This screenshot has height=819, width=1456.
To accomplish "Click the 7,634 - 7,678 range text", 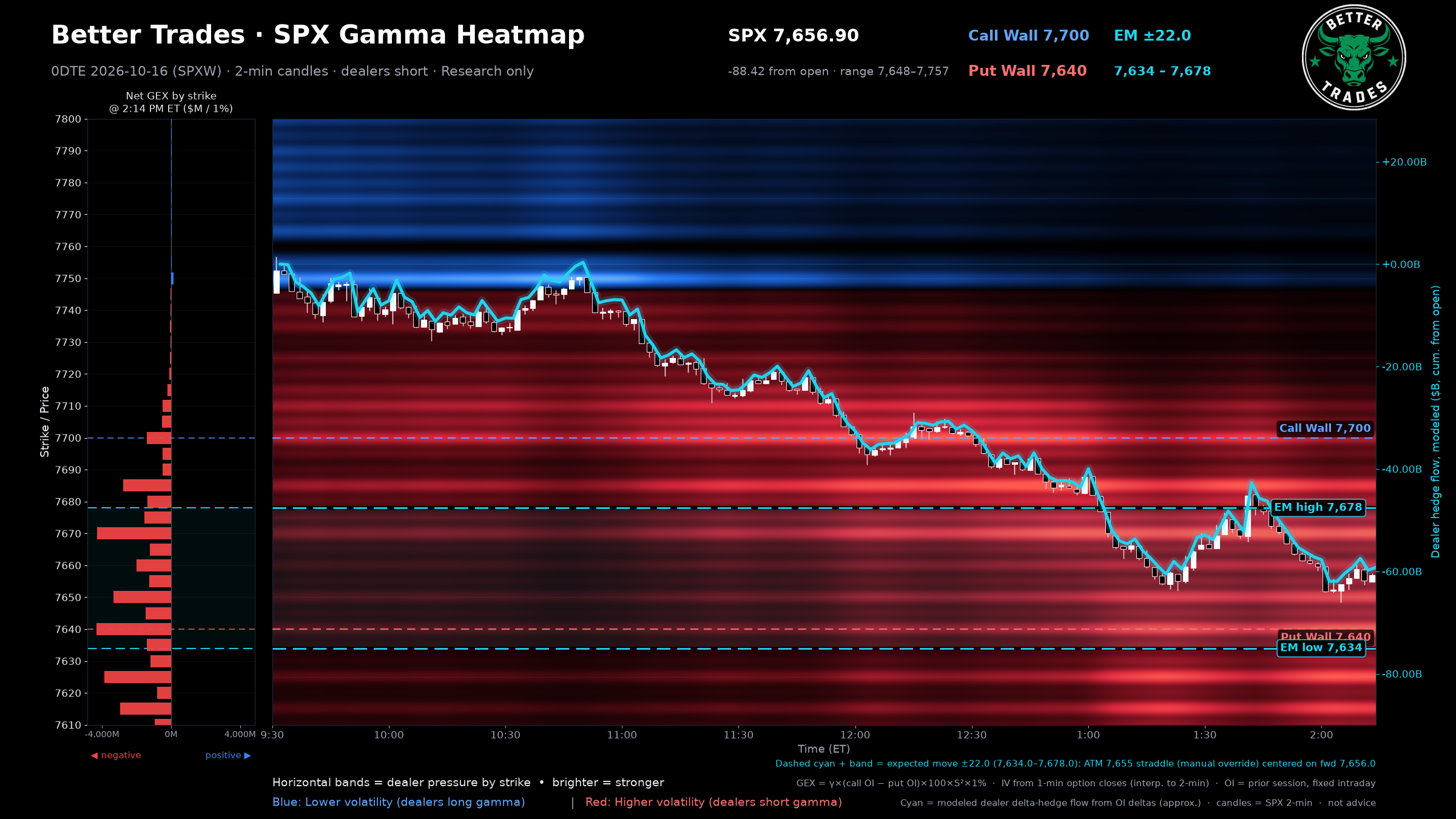I will tap(1162, 71).
